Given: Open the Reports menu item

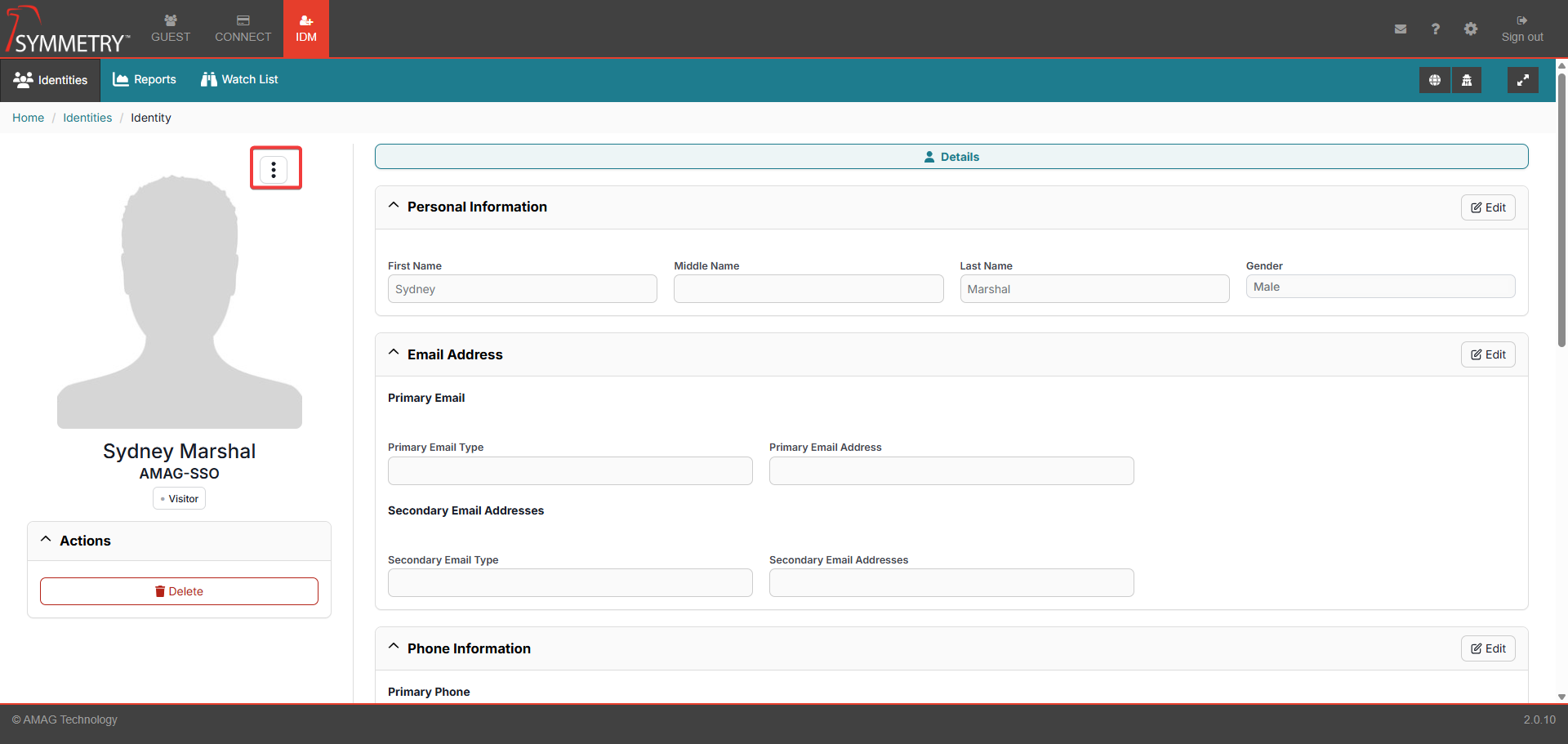Looking at the screenshot, I should (145, 79).
